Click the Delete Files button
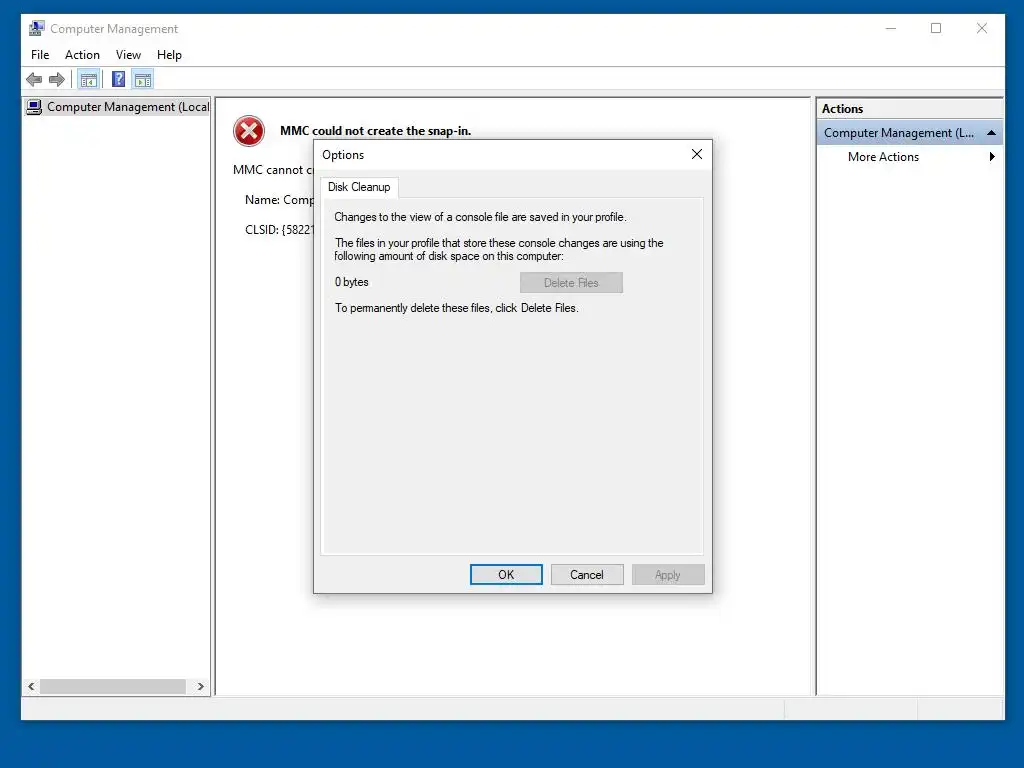Image resolution: width=1024 pixels, height=768 pixels. click(x=571, y=283)
